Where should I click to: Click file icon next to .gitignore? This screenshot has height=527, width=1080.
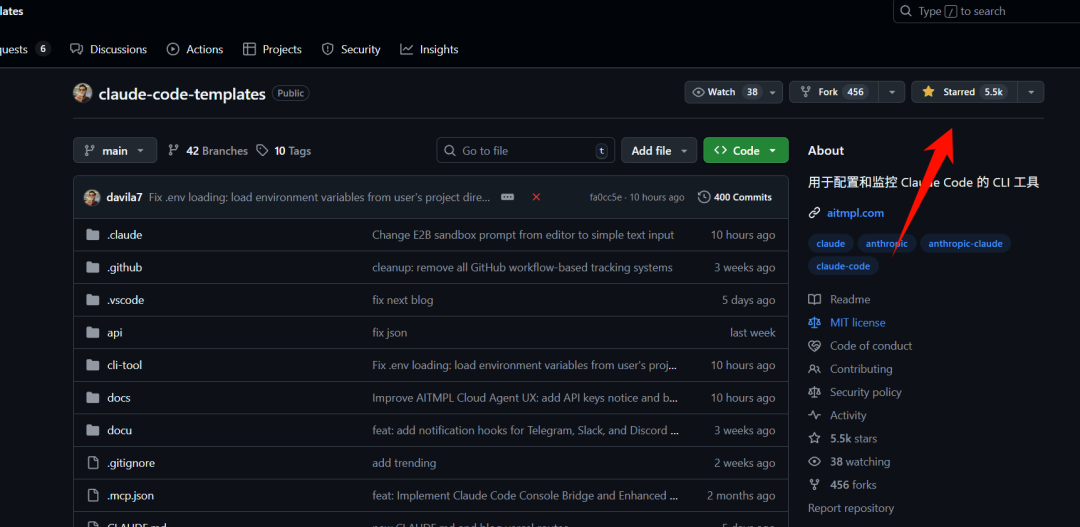click(x=93, y=463)
